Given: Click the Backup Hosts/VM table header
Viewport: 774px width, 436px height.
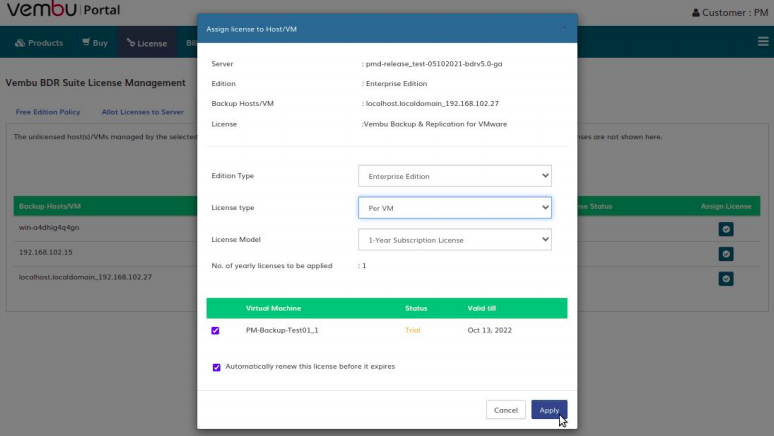Looking at the screenshot, I should click(49, 206).
